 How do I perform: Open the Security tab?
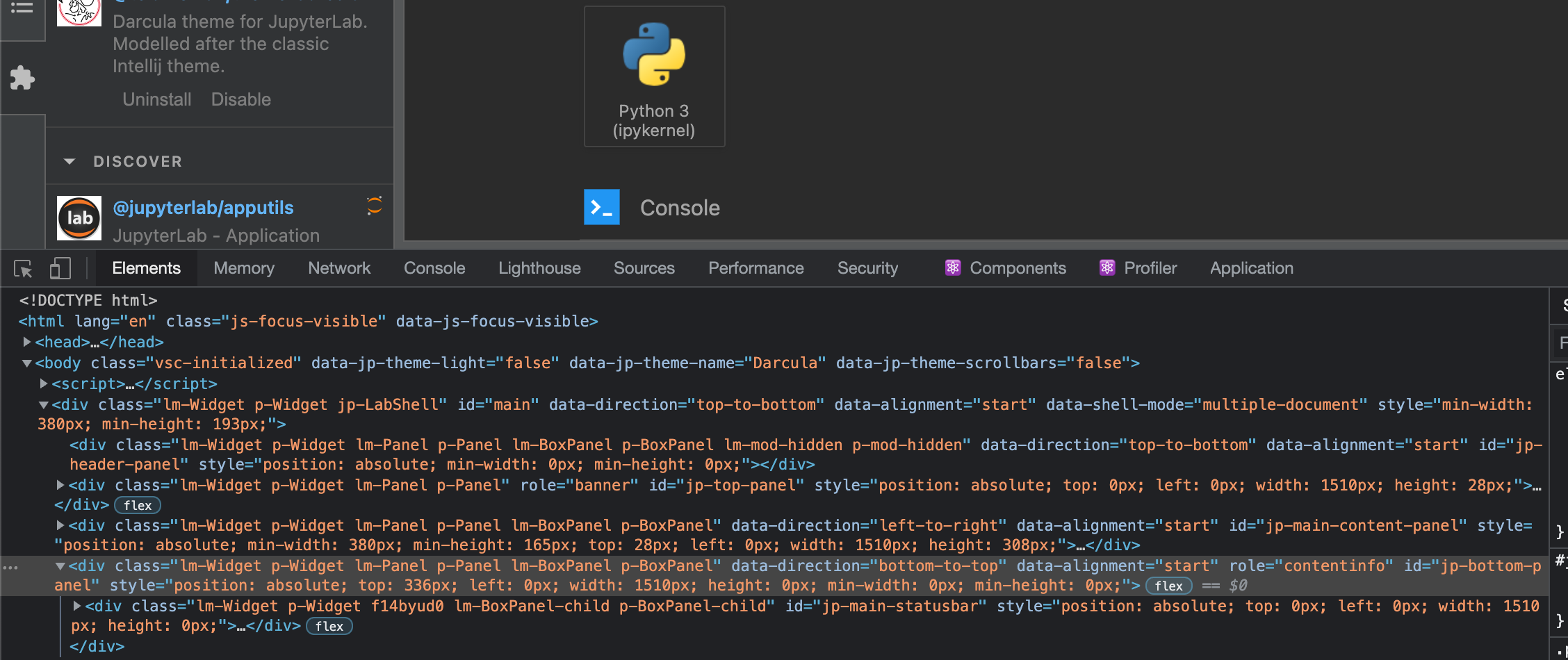(867, 268)
